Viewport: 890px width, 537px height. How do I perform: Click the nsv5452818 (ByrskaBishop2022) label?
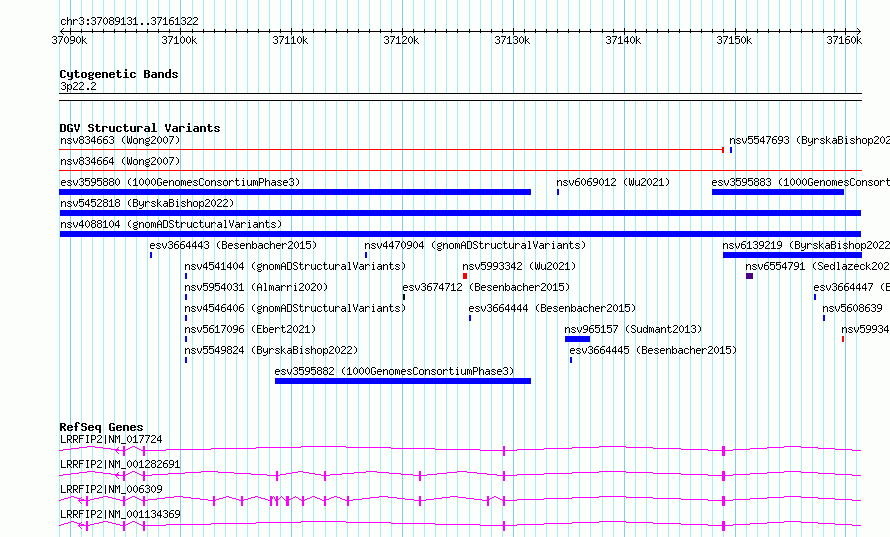click(147, 203)
